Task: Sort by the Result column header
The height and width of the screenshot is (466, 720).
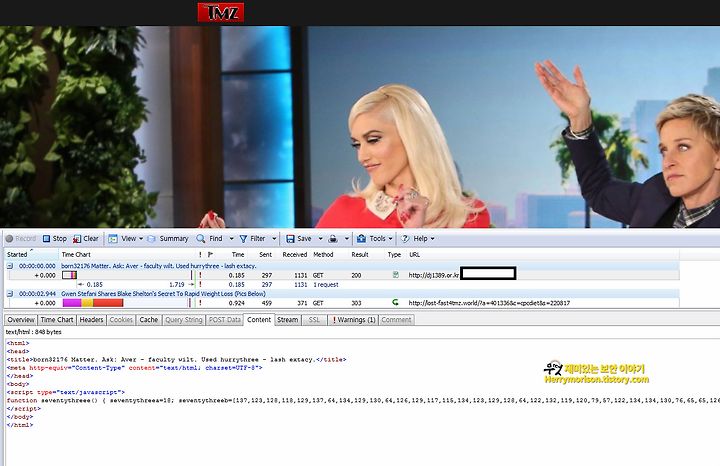Action: (x=360, y=254)
